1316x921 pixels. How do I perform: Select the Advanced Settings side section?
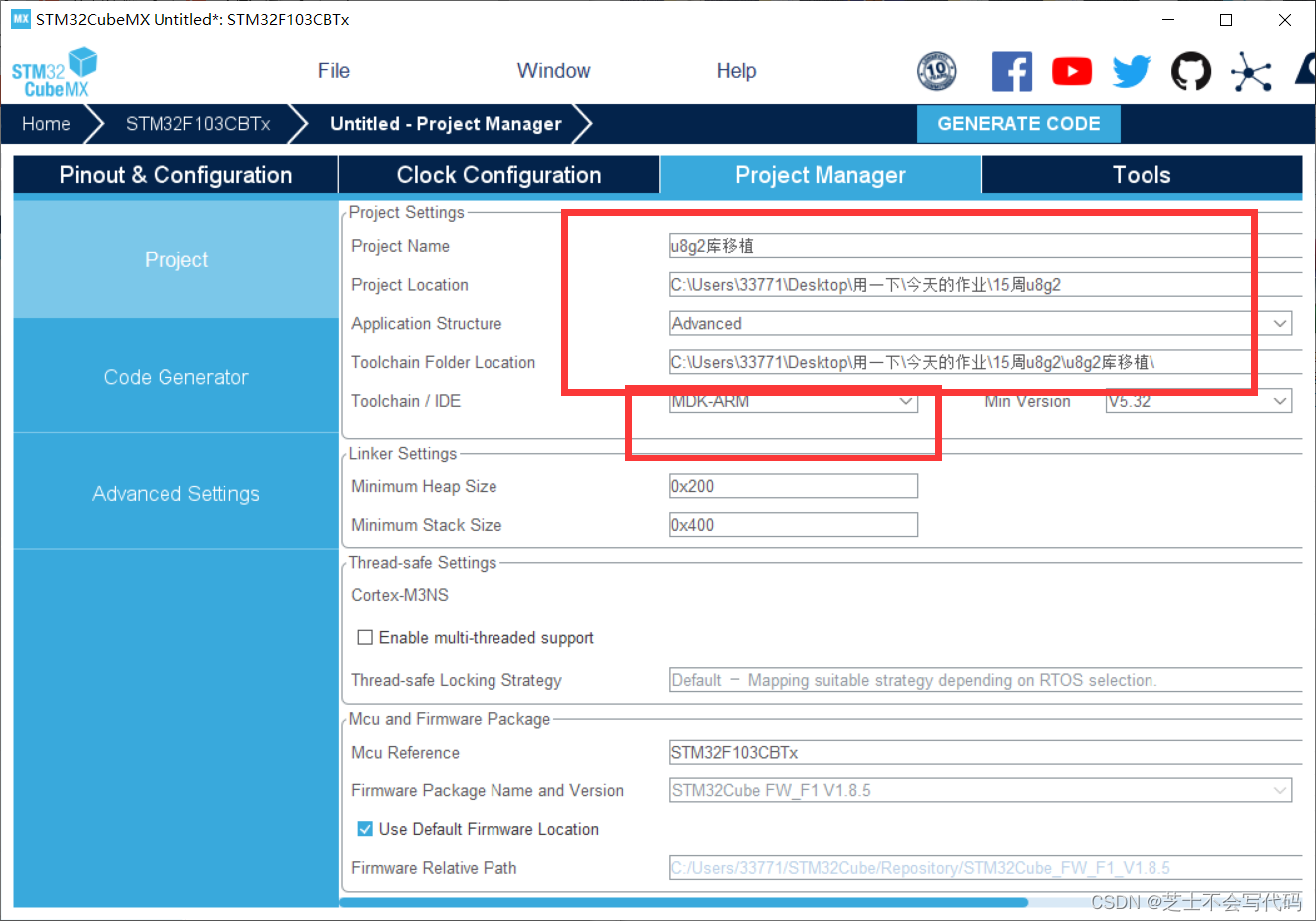click(x=175, y=494)
